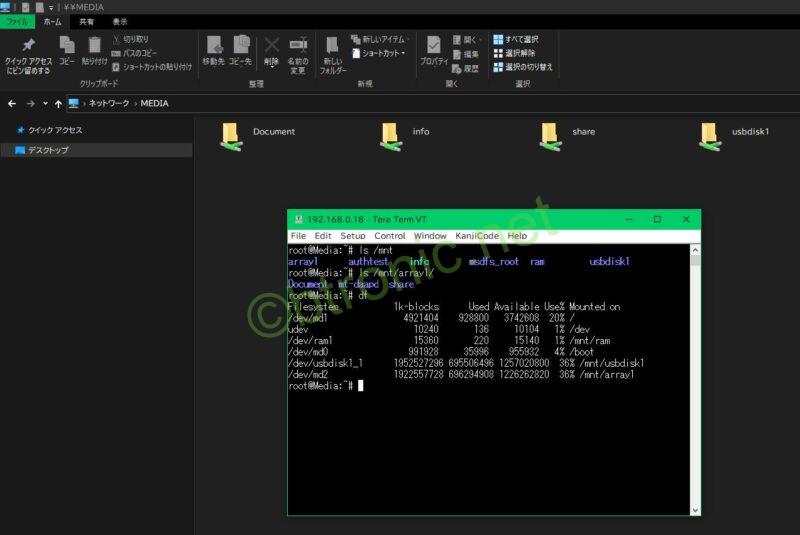Click the Tera Term vertical scrollbar
Screen dimensions: 800x535
tap(695, 380)
